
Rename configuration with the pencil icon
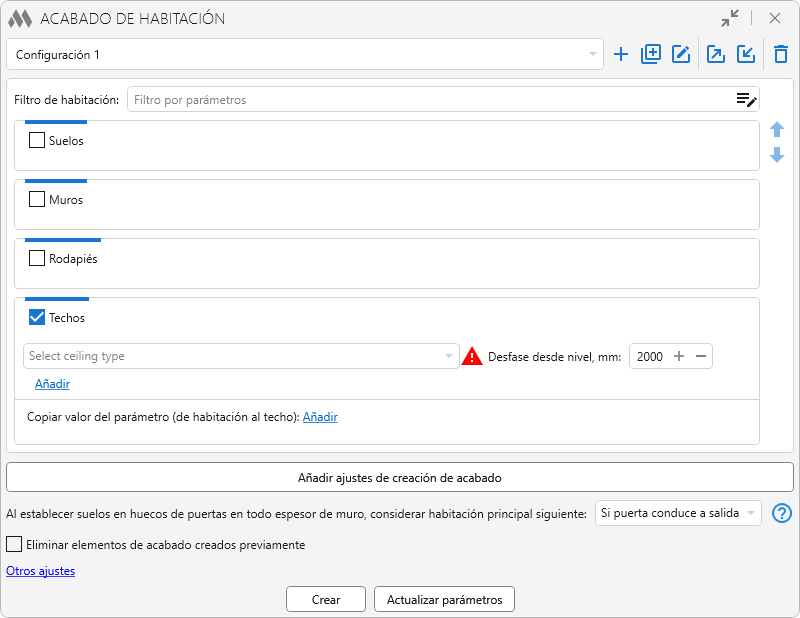coord(681,55)
